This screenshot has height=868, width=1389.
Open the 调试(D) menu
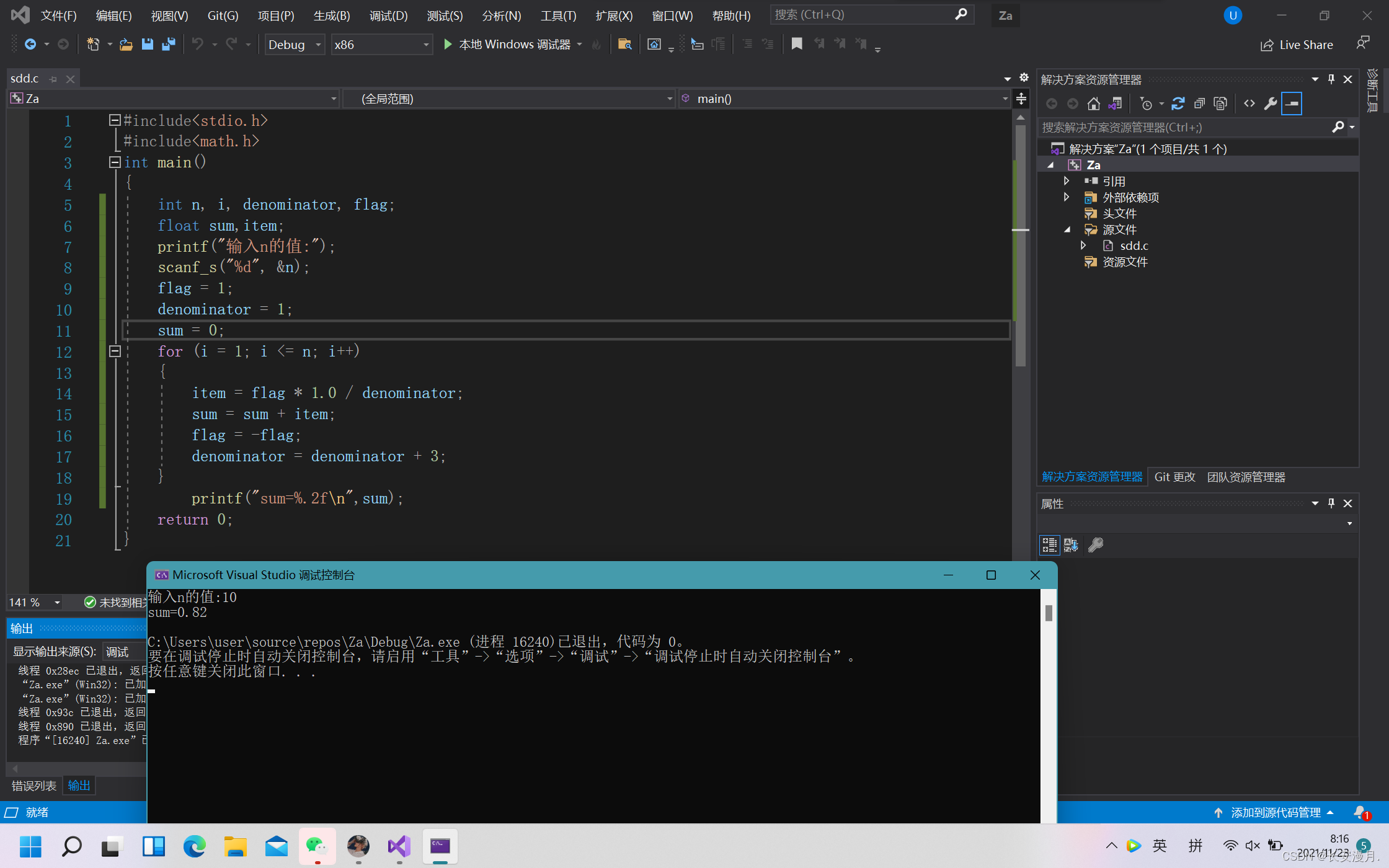tap(388, 15)
